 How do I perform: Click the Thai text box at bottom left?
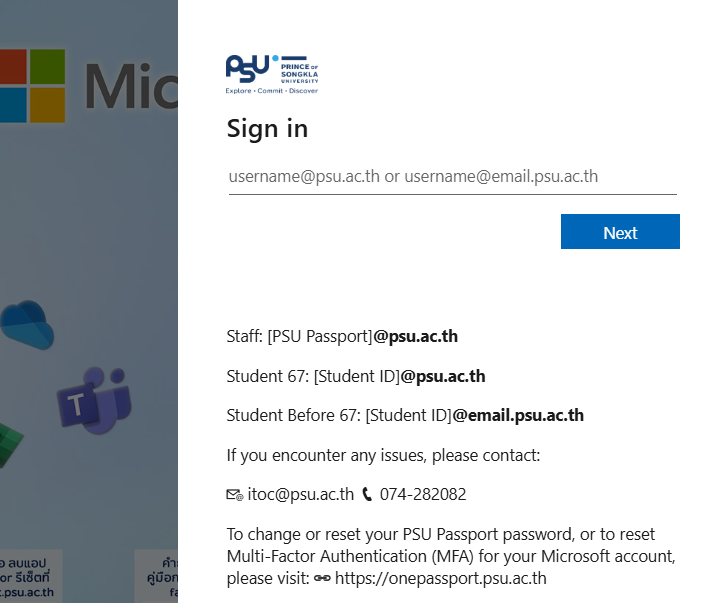point(30,577)
